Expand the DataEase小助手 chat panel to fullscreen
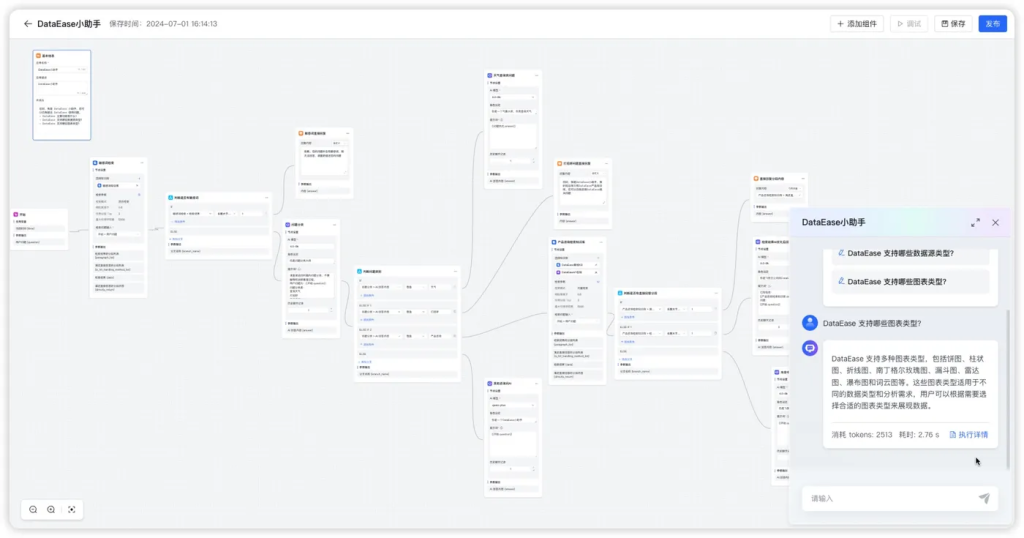The height and width of the screenshot is (538, 1024). point(975,223)
